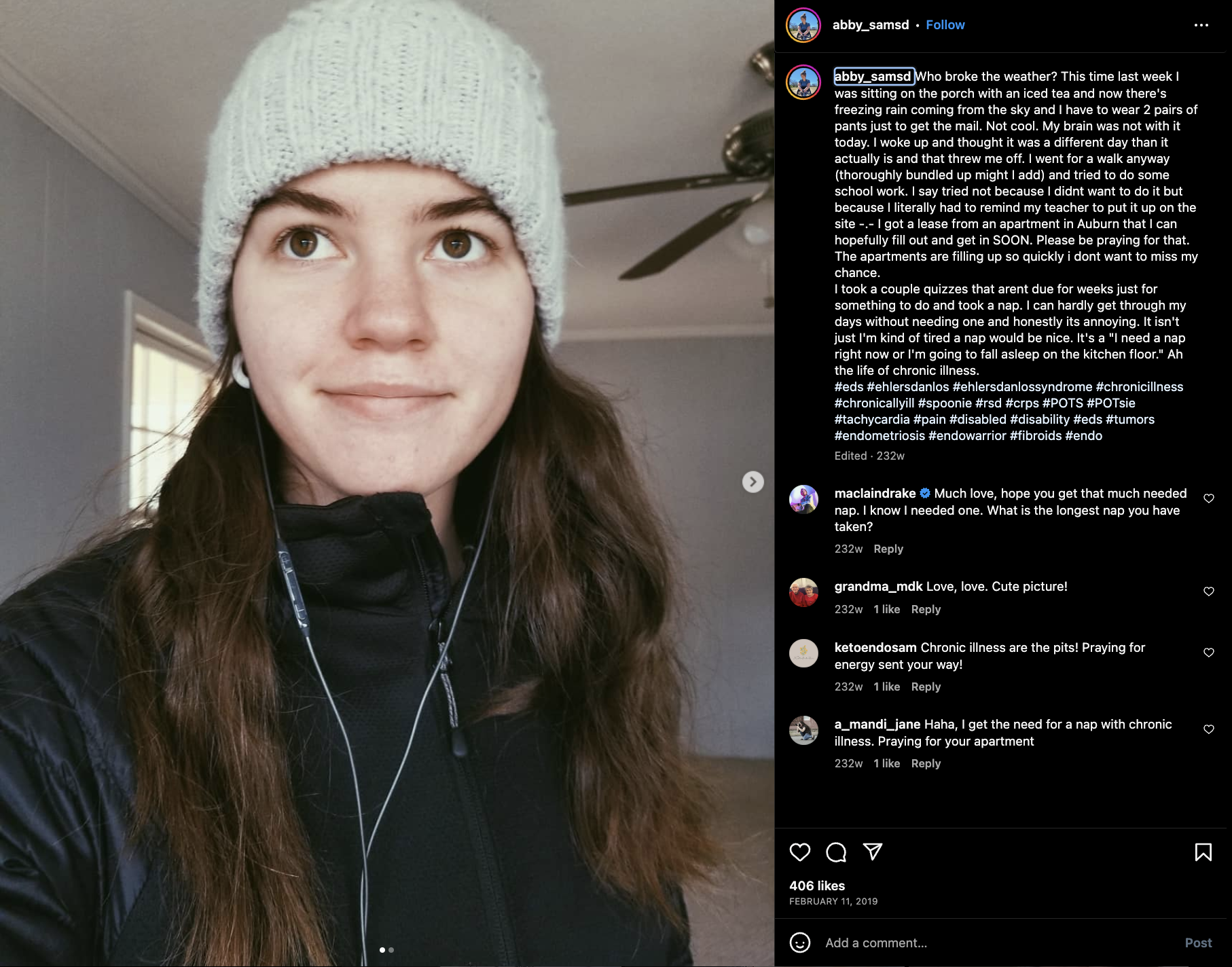
Task: Like maclaindrake's comment heart
Action: (x=1209, y=498)
